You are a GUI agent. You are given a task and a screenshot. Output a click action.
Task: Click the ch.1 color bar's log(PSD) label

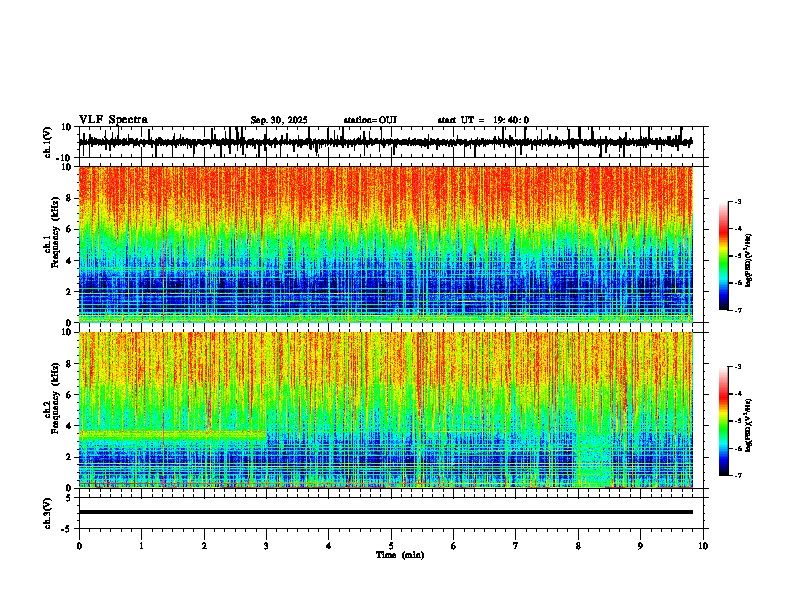(x=749, y=261)
